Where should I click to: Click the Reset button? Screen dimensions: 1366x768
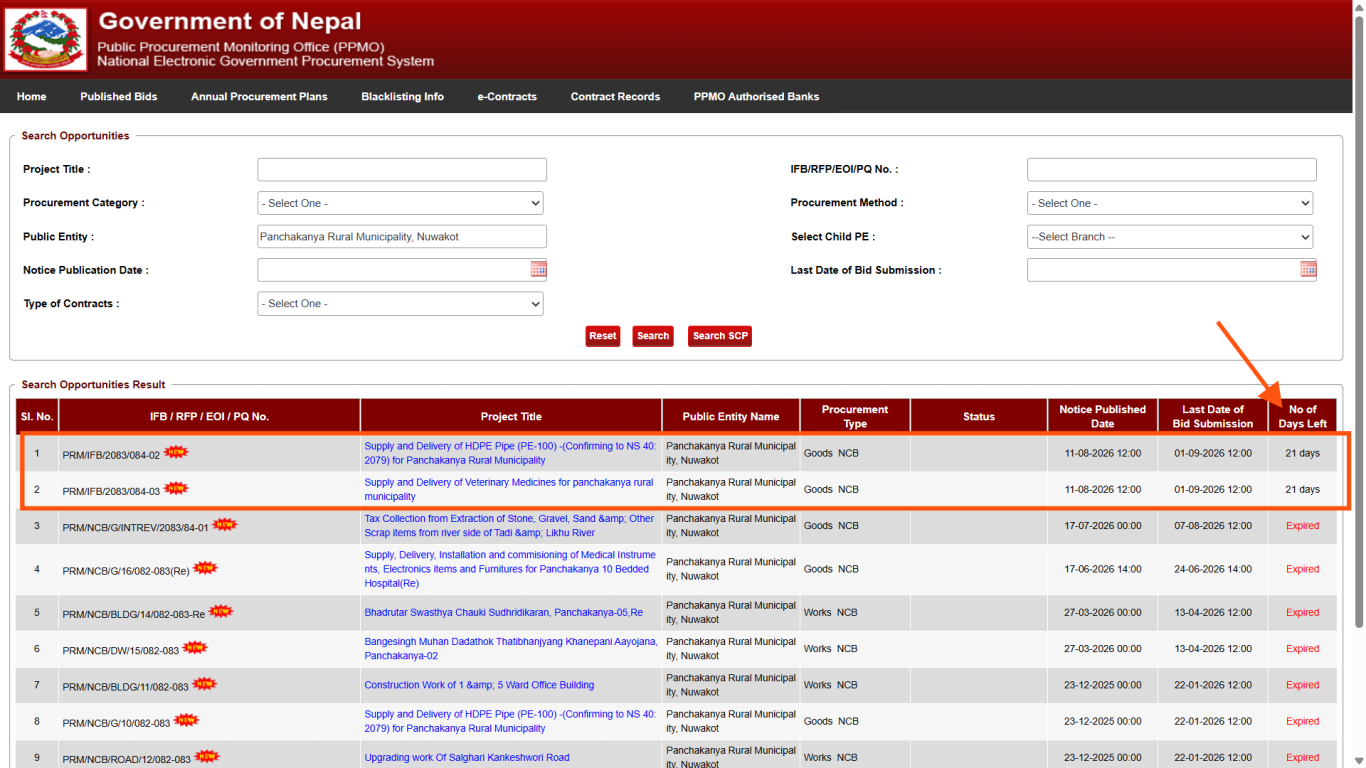click(603, 336)
